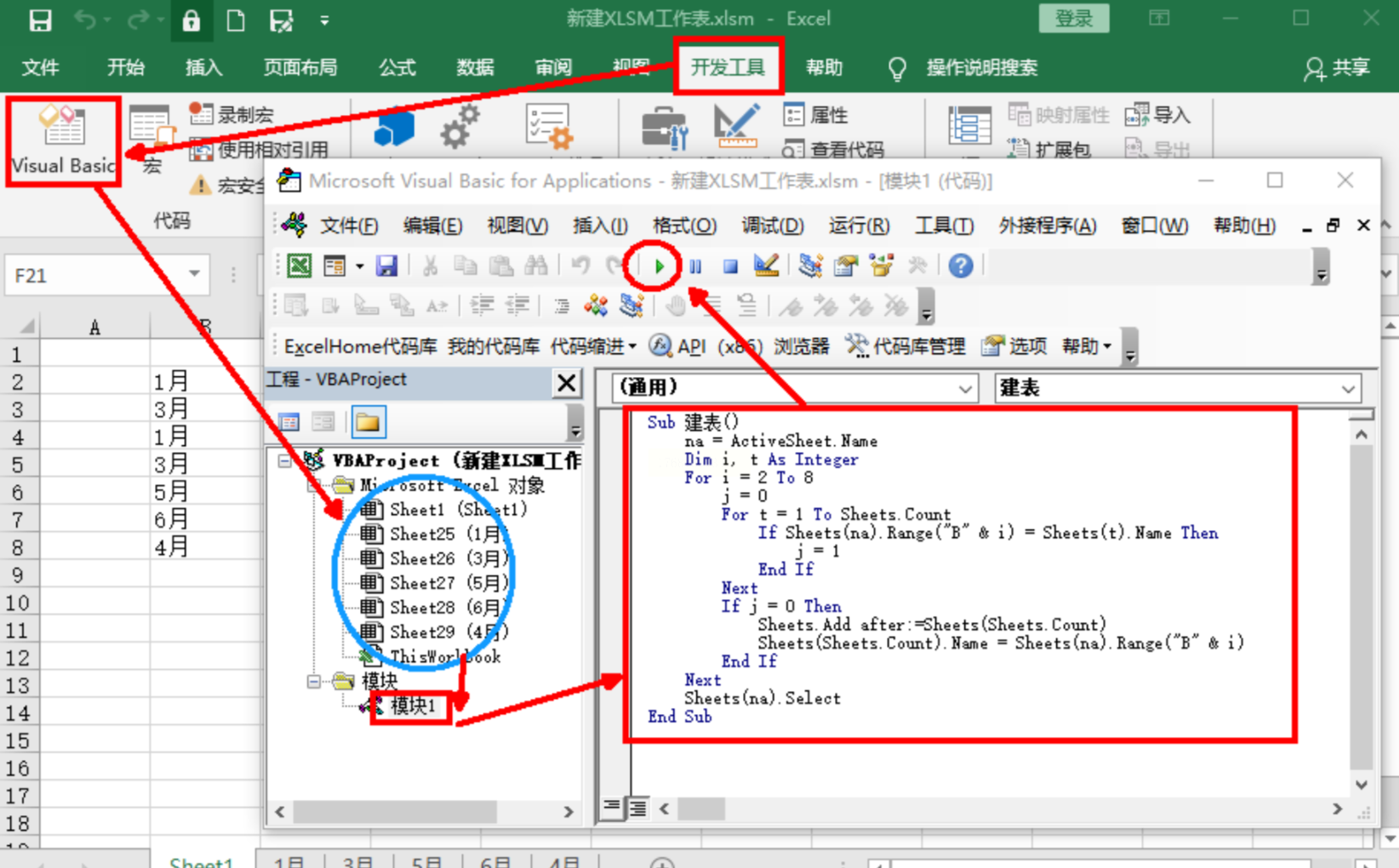The height and width of the screenshot is (868, 1399).
Task: Click the Toggle Folders icon in project pane
Action: [x=368, y=422]
